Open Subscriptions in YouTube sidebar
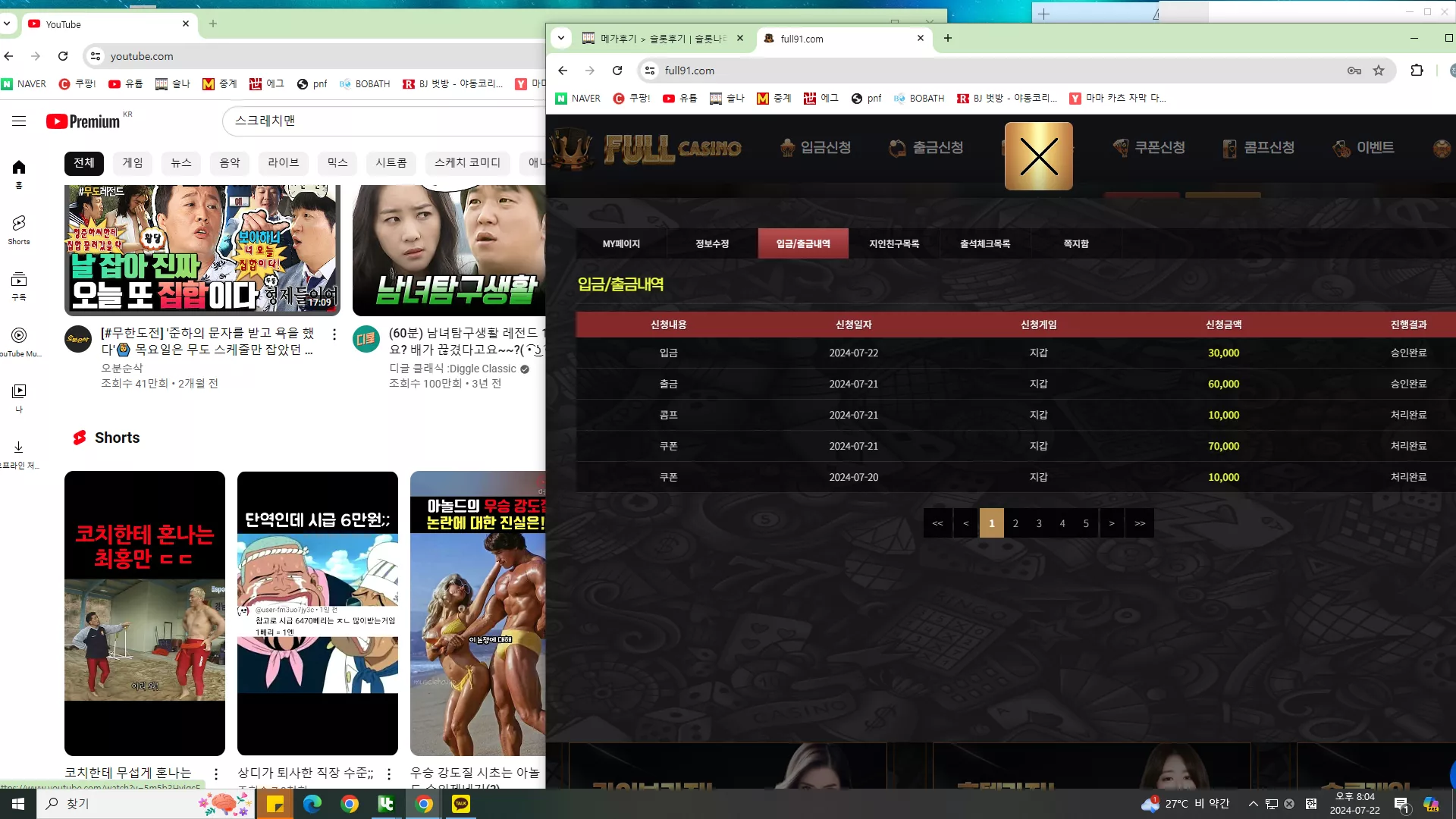 (x=19, y=286)
